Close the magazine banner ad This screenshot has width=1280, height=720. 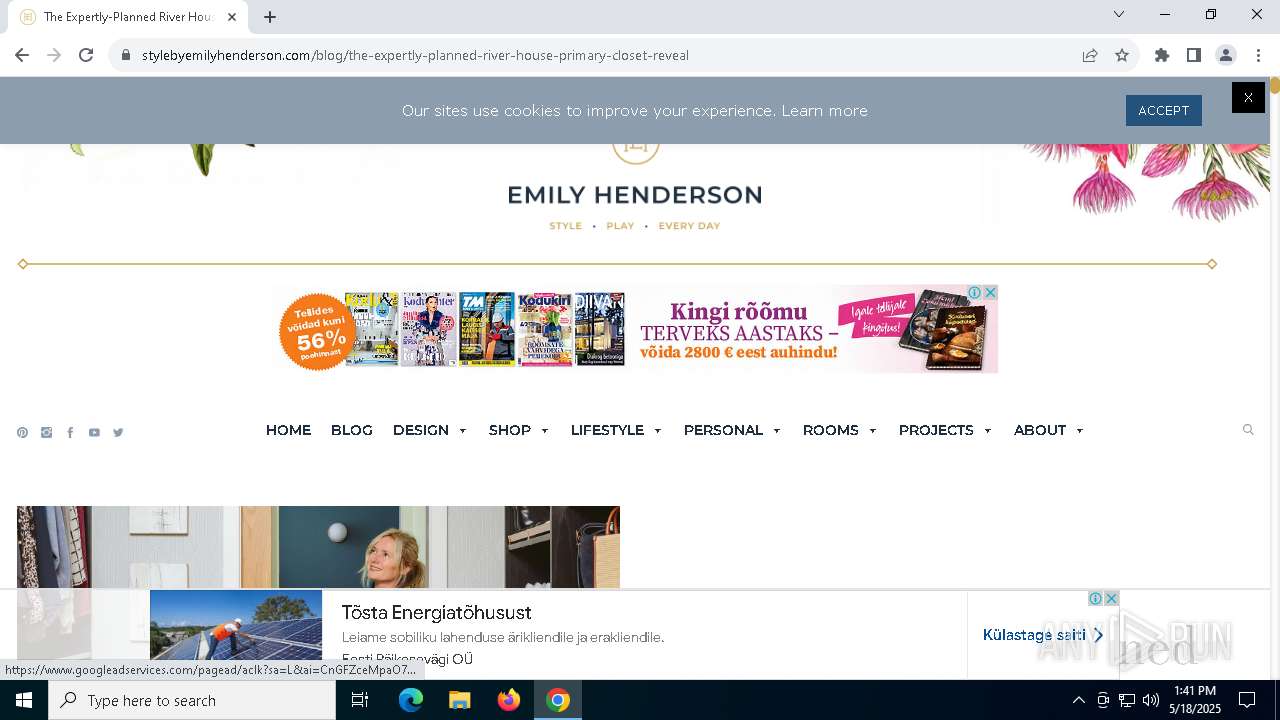tap(991, 292)
